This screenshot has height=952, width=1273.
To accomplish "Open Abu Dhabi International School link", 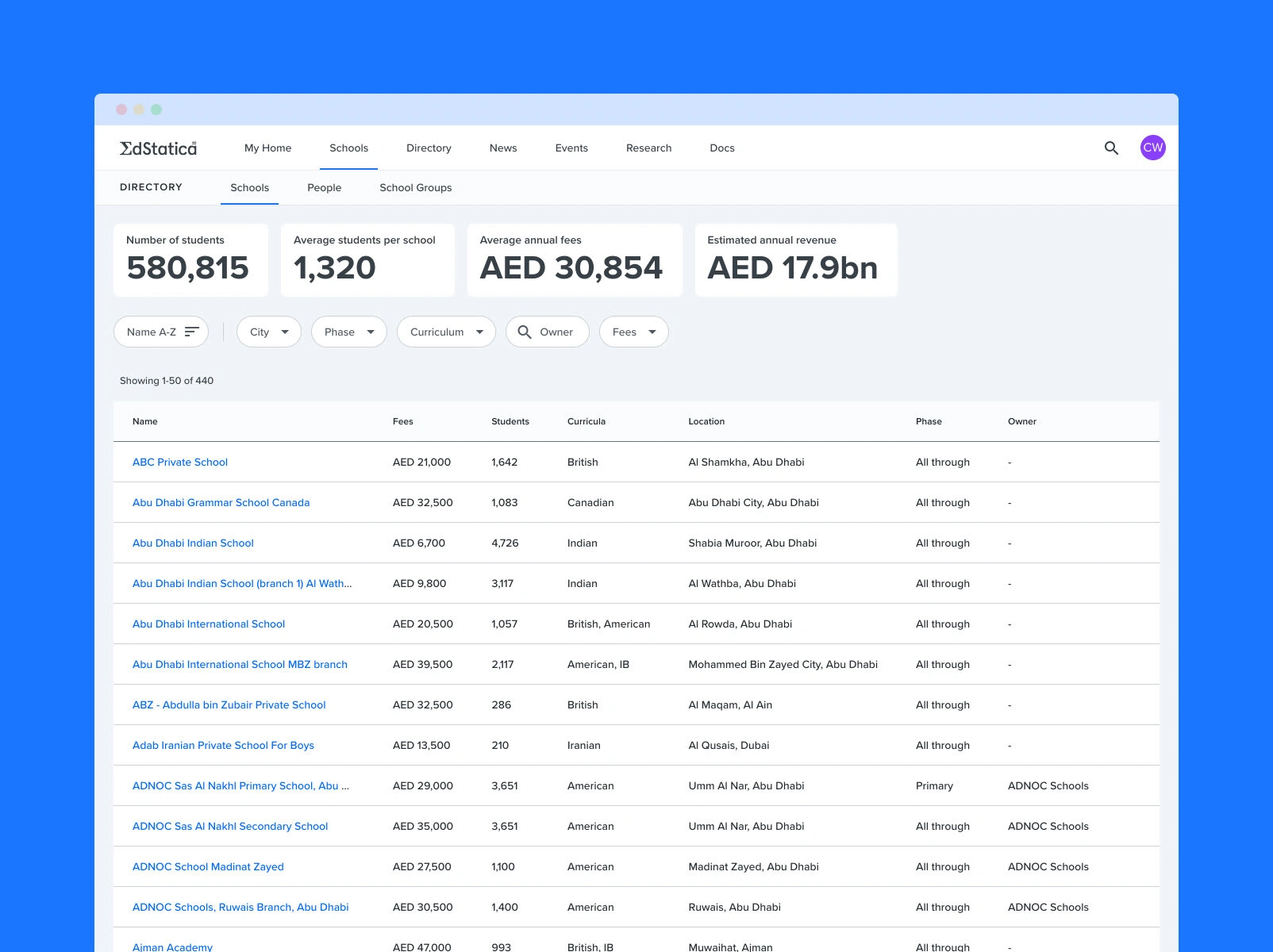I will (209, 624).
